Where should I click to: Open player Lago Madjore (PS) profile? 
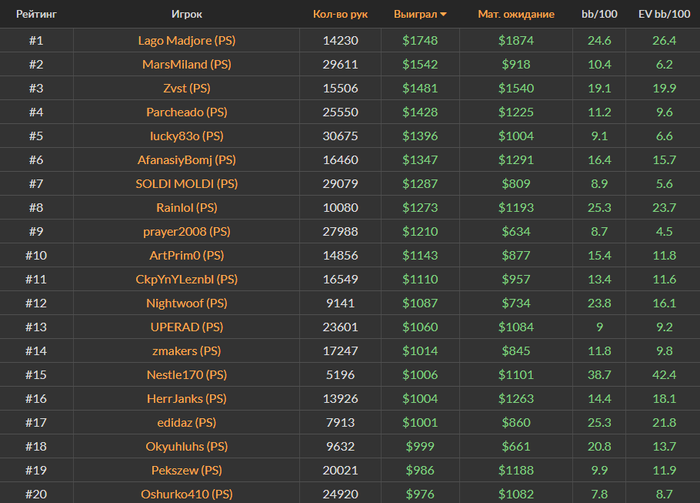187,41
